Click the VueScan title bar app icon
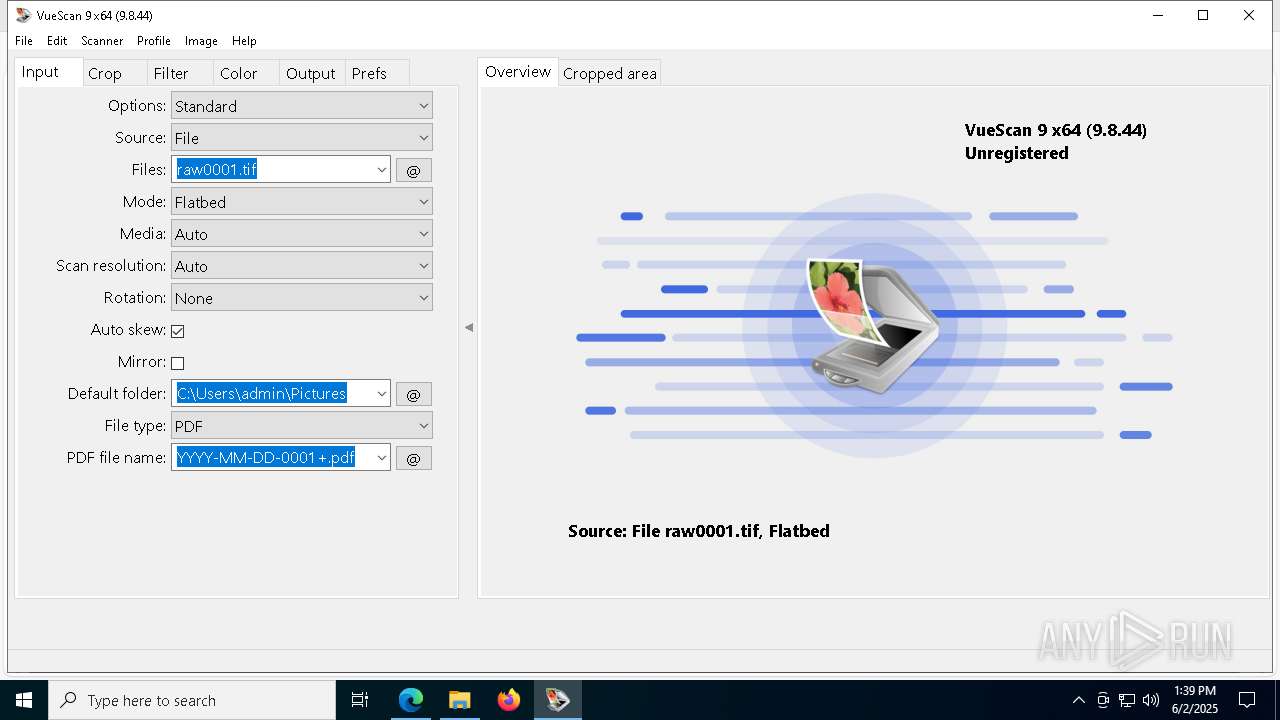The height and width of the screenshot is (720, 1280). point(23,15)
